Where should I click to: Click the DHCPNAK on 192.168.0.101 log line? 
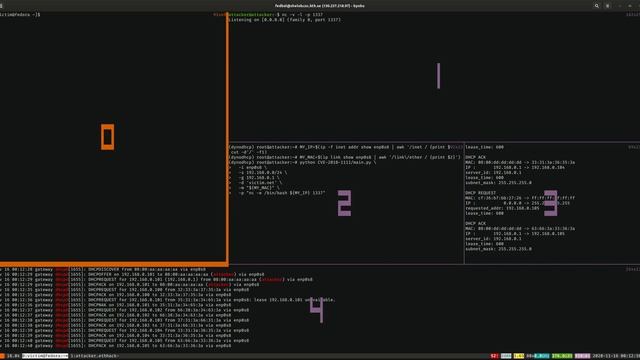click(x=116, y=305)
